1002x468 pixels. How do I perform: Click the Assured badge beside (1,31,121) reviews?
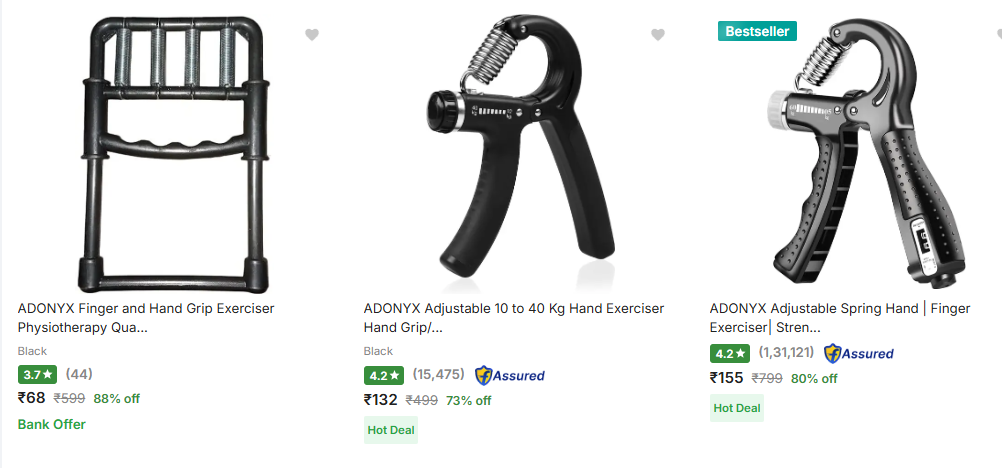point(859,353)
